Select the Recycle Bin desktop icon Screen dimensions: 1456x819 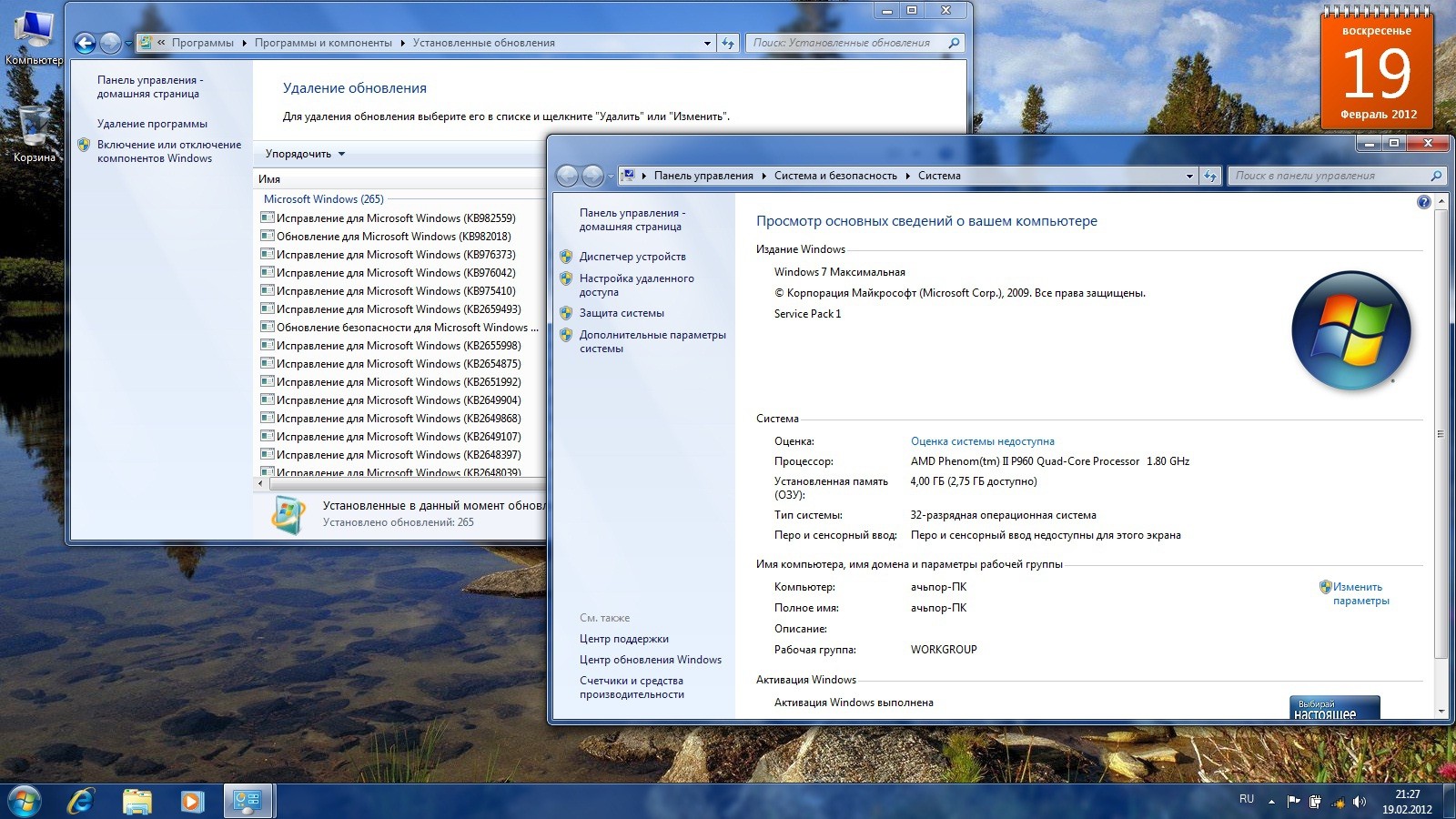coord(34,134)
